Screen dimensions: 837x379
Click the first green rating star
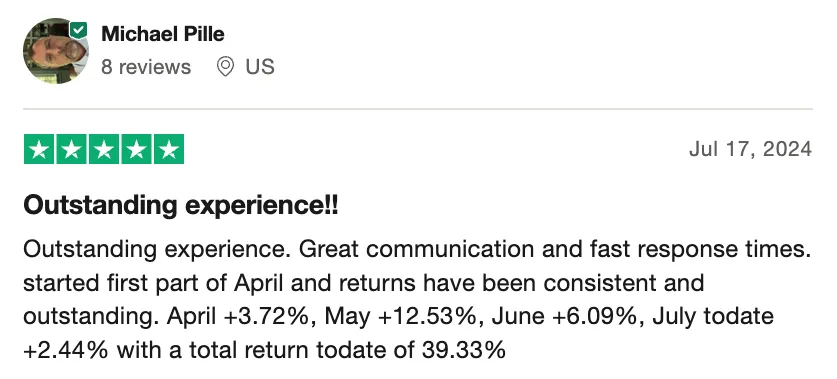click(39, 149)
